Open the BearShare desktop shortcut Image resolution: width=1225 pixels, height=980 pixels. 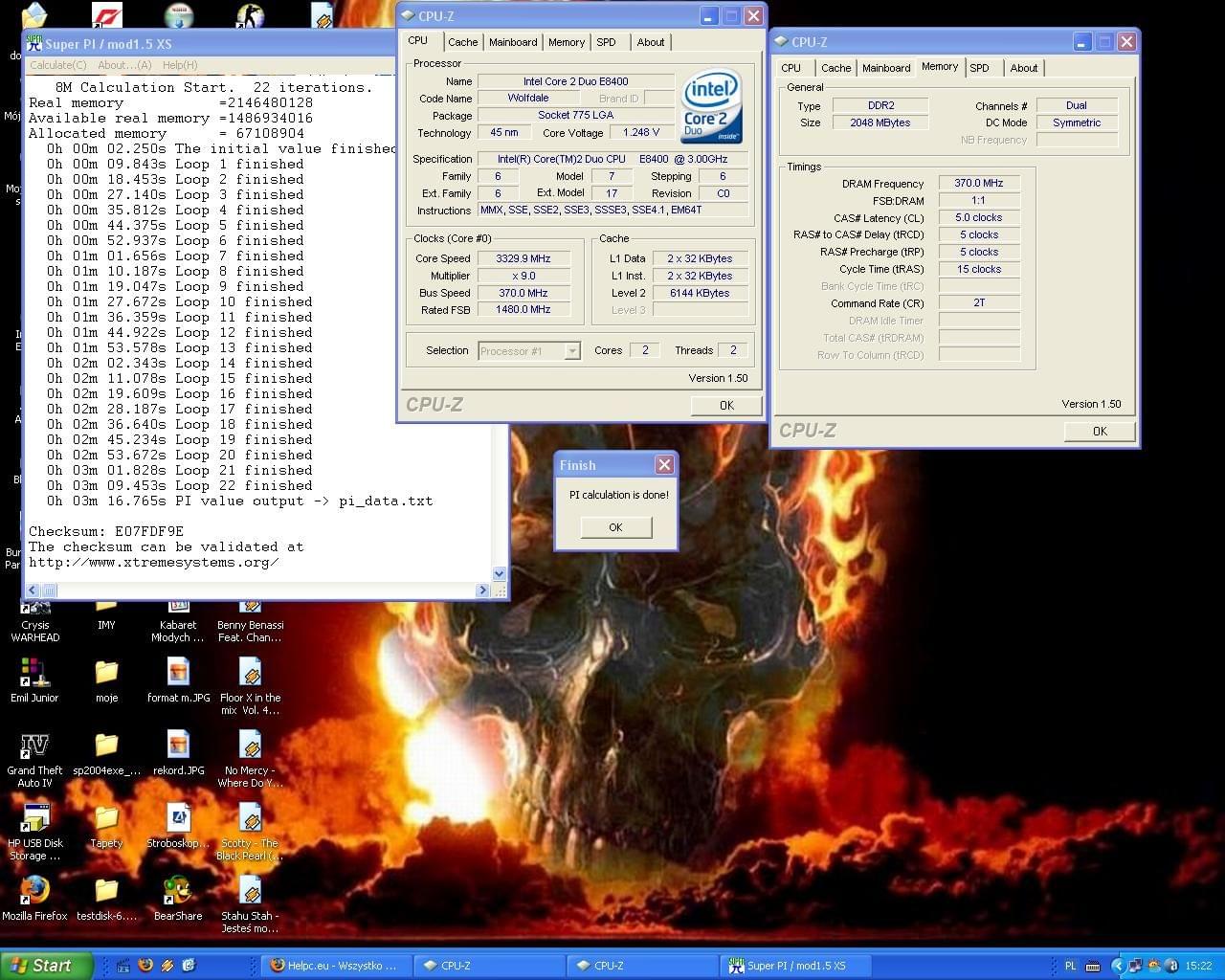point(178,898)
